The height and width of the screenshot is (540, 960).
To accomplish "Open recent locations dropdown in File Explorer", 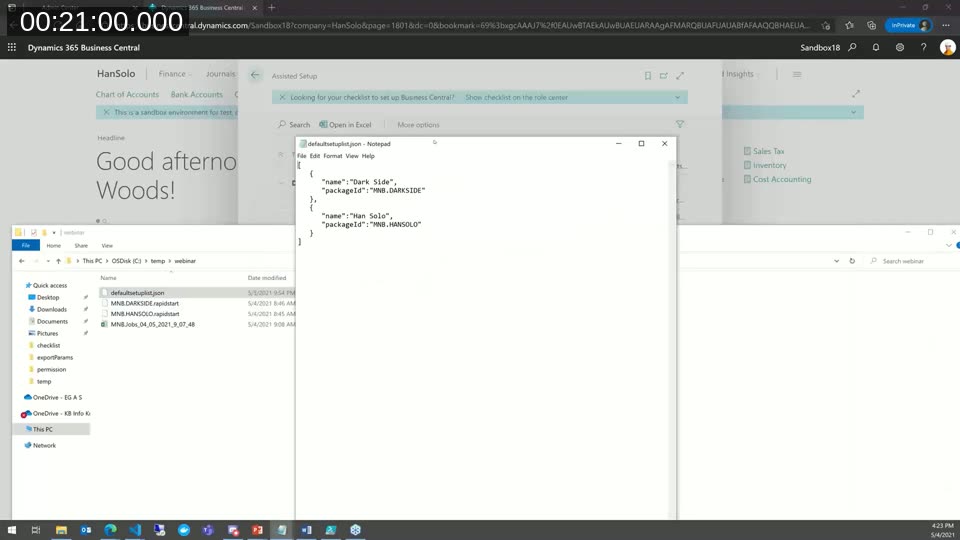I will tap(48, 261).
